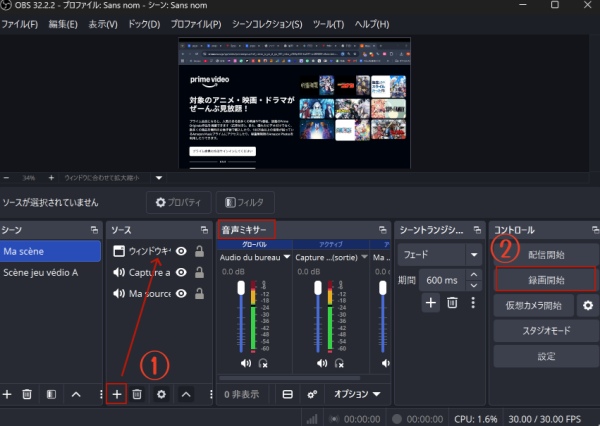
Task: Open 設定 settings button
Action: click(546, 356)
